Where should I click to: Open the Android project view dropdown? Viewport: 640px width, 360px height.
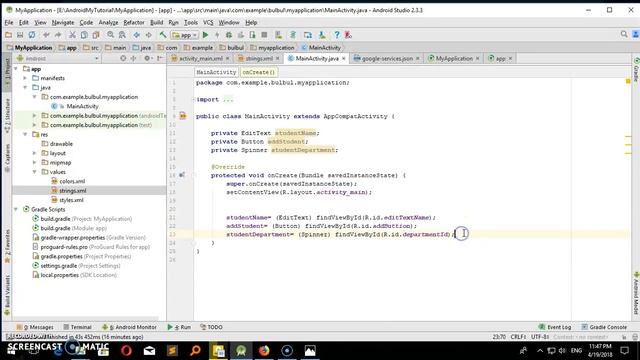(x=58, y=58)
